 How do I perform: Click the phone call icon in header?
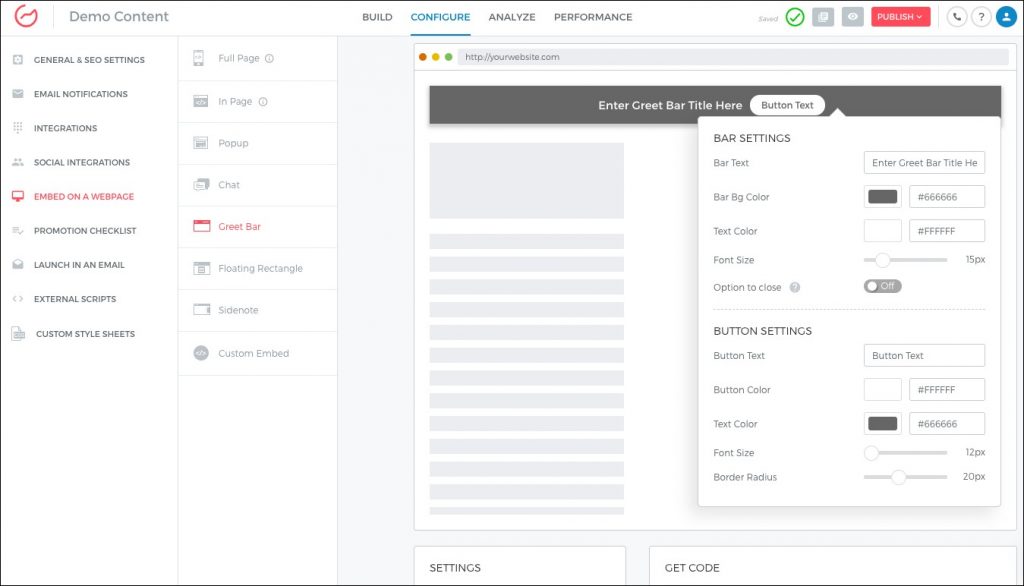coord(956,17)
